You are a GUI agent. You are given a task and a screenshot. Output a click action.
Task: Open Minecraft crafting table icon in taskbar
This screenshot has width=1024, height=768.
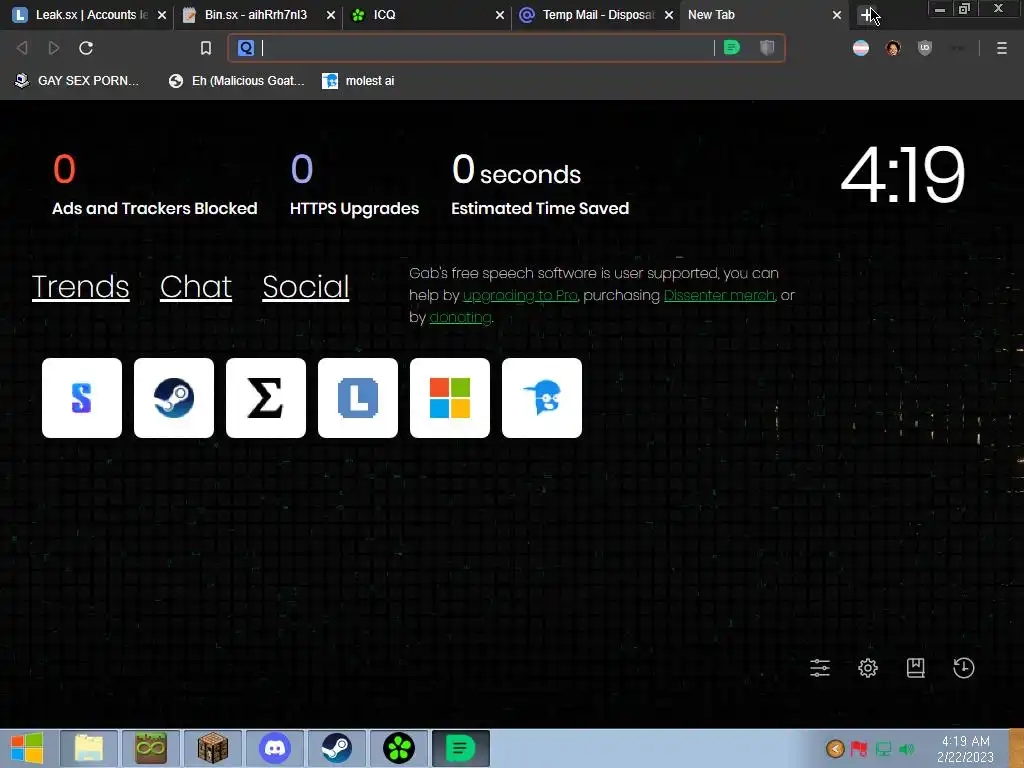click(x=213, y=748)
